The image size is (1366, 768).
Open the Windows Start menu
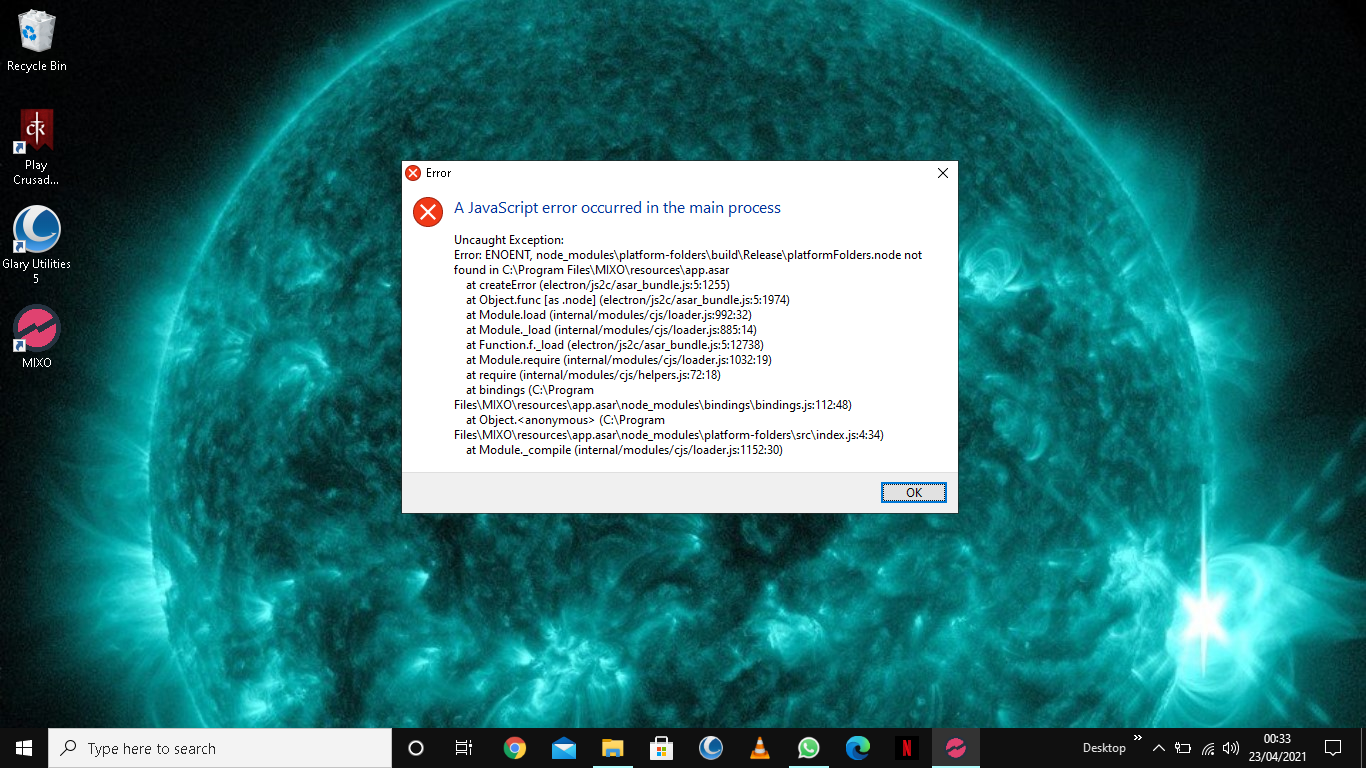[24, 748]
